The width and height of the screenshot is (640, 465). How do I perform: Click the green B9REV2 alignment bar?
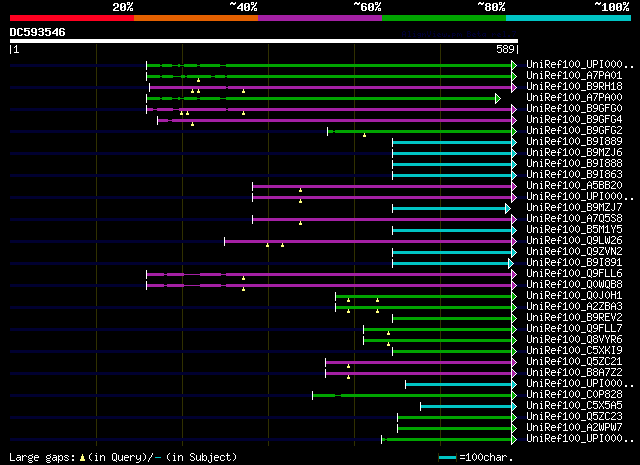tap(452, 319)
